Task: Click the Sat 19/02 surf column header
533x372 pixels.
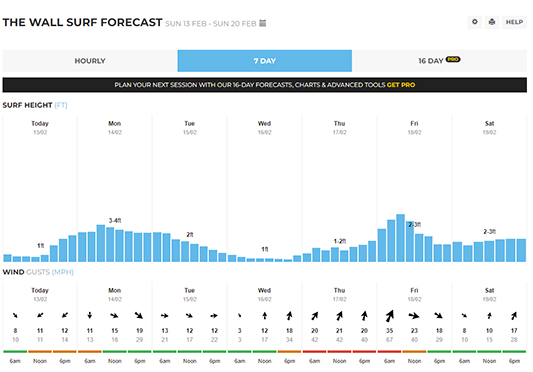Action: click(489, 128)
